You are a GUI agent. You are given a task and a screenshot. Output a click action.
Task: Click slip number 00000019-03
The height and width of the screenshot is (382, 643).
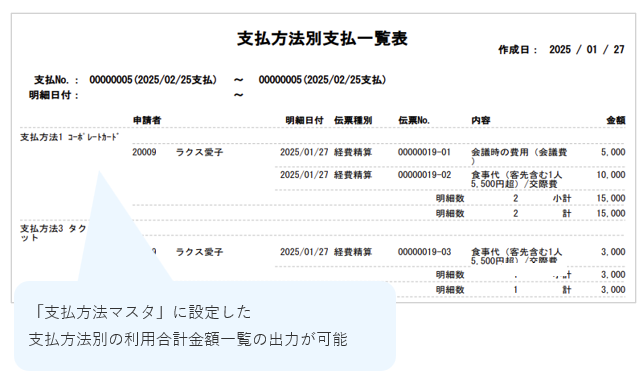[x=424, y=252]
